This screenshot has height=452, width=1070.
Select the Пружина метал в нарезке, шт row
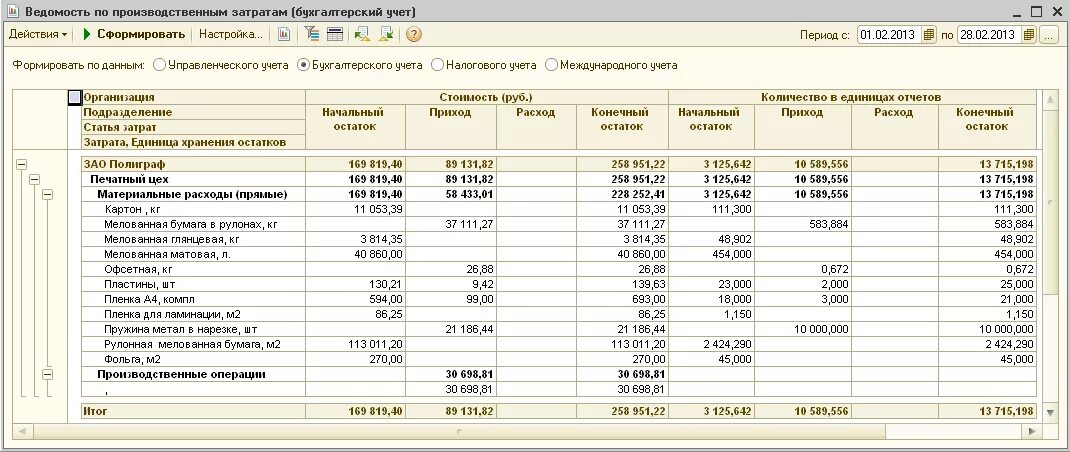[x=559, y=329]
